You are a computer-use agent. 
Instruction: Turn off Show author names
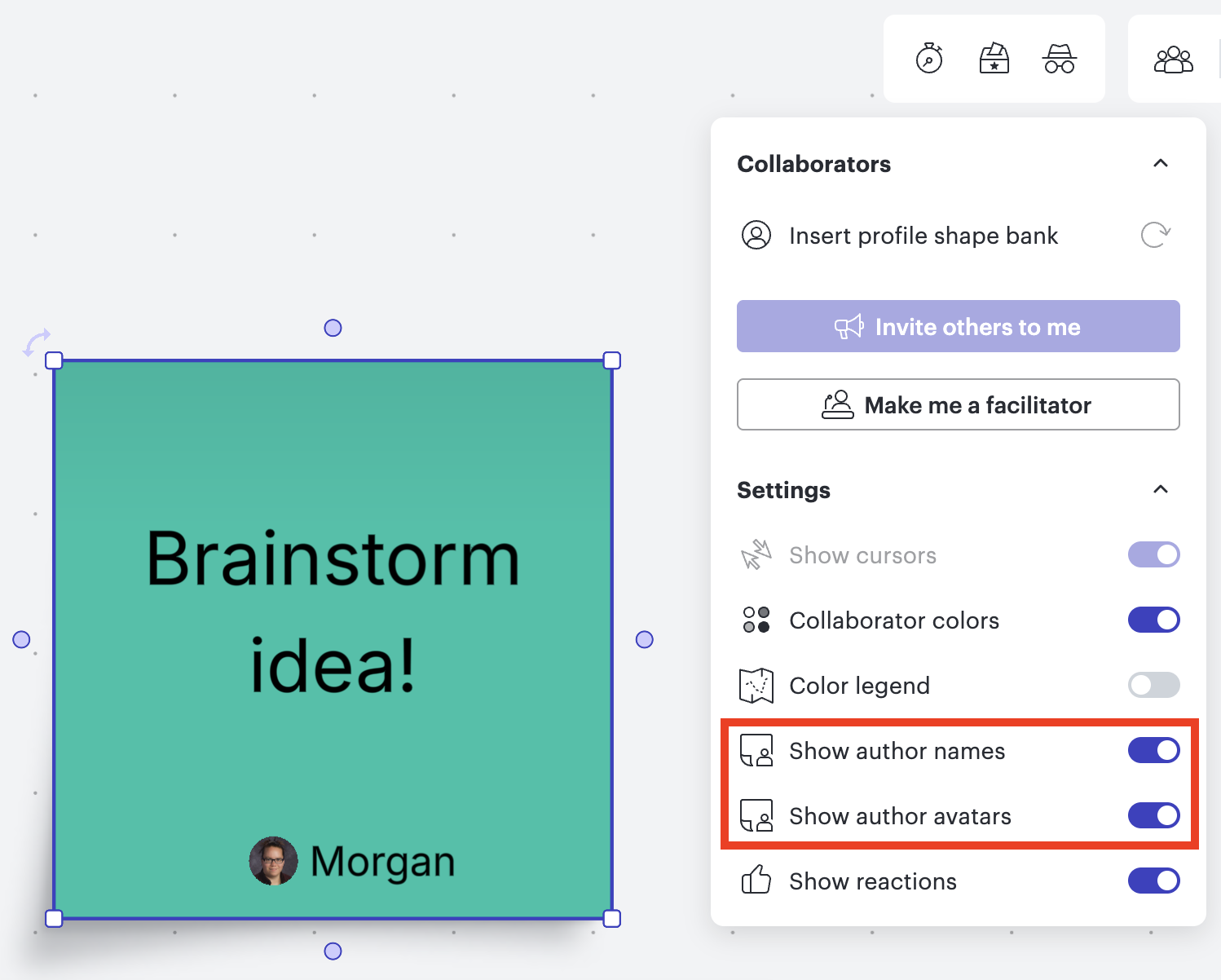[1154, 750]
